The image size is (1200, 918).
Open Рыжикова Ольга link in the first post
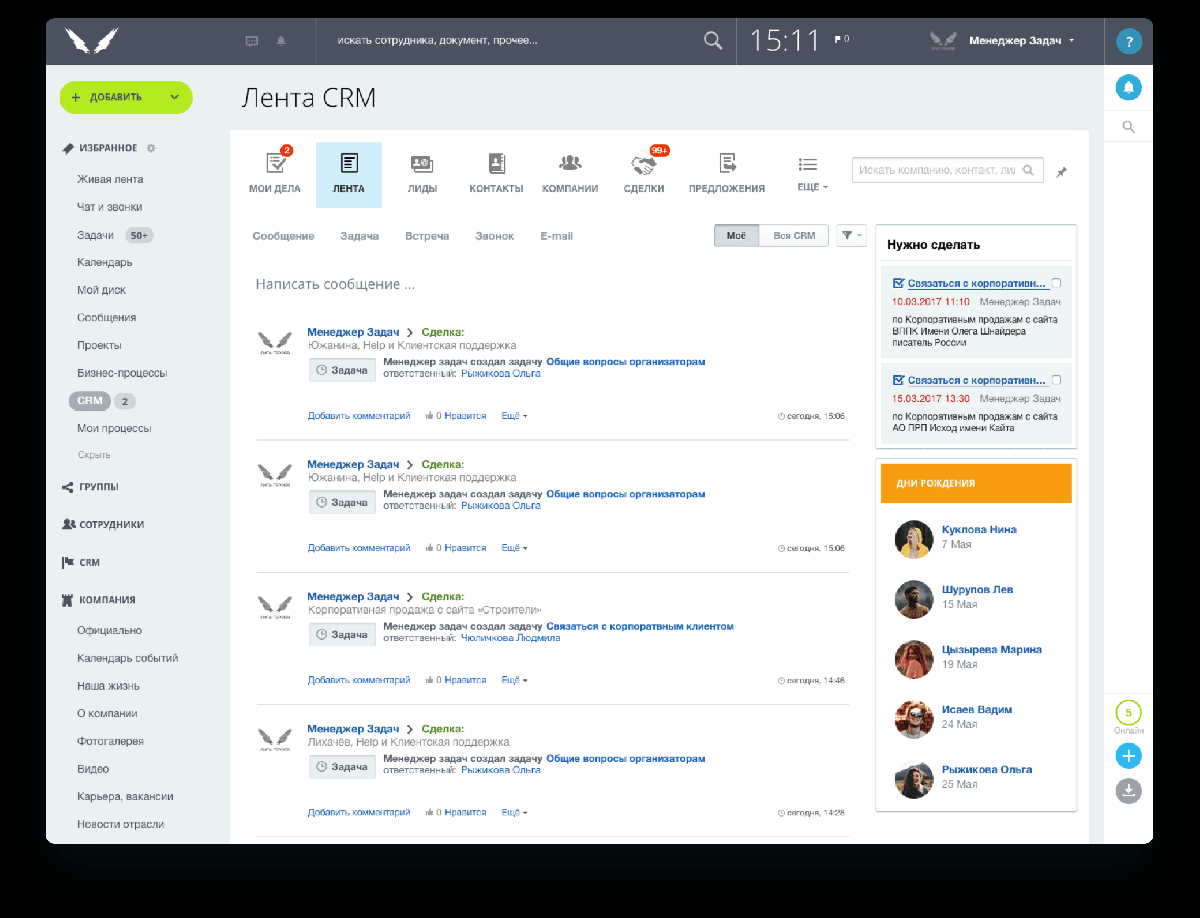[501, 373]
